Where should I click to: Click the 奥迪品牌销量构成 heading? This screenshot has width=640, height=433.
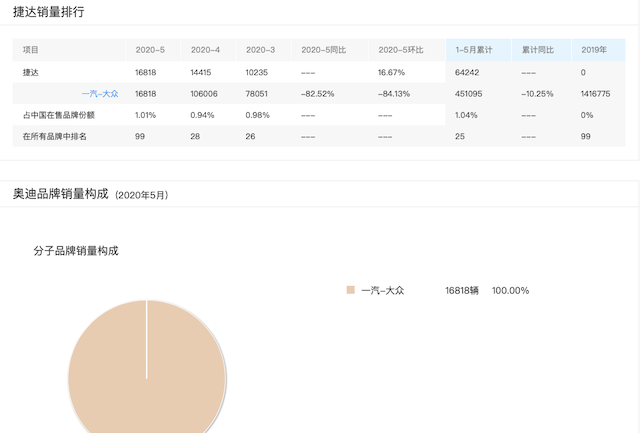pos(60,193)
